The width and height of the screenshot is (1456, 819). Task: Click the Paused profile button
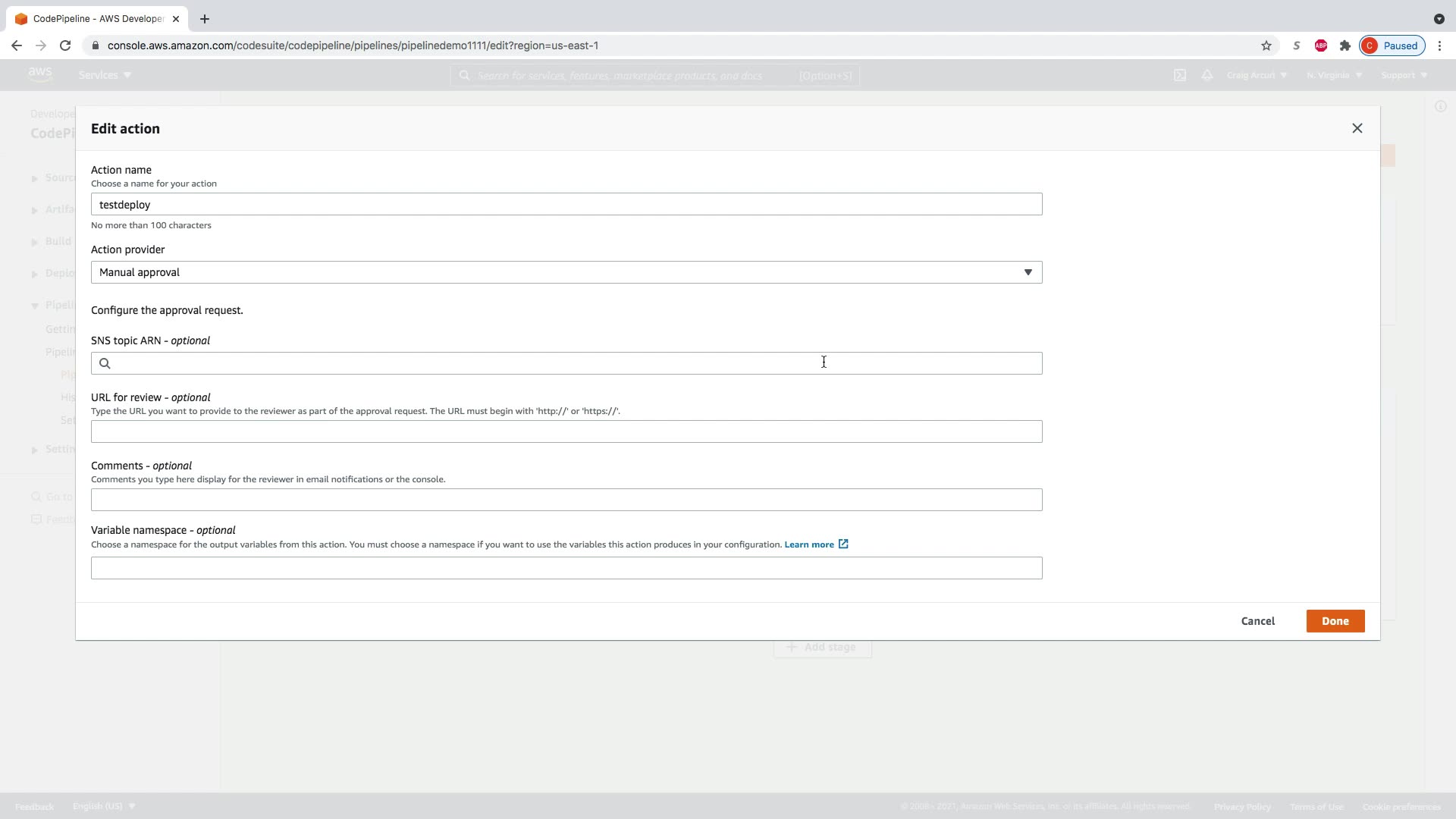(1392, 45)
